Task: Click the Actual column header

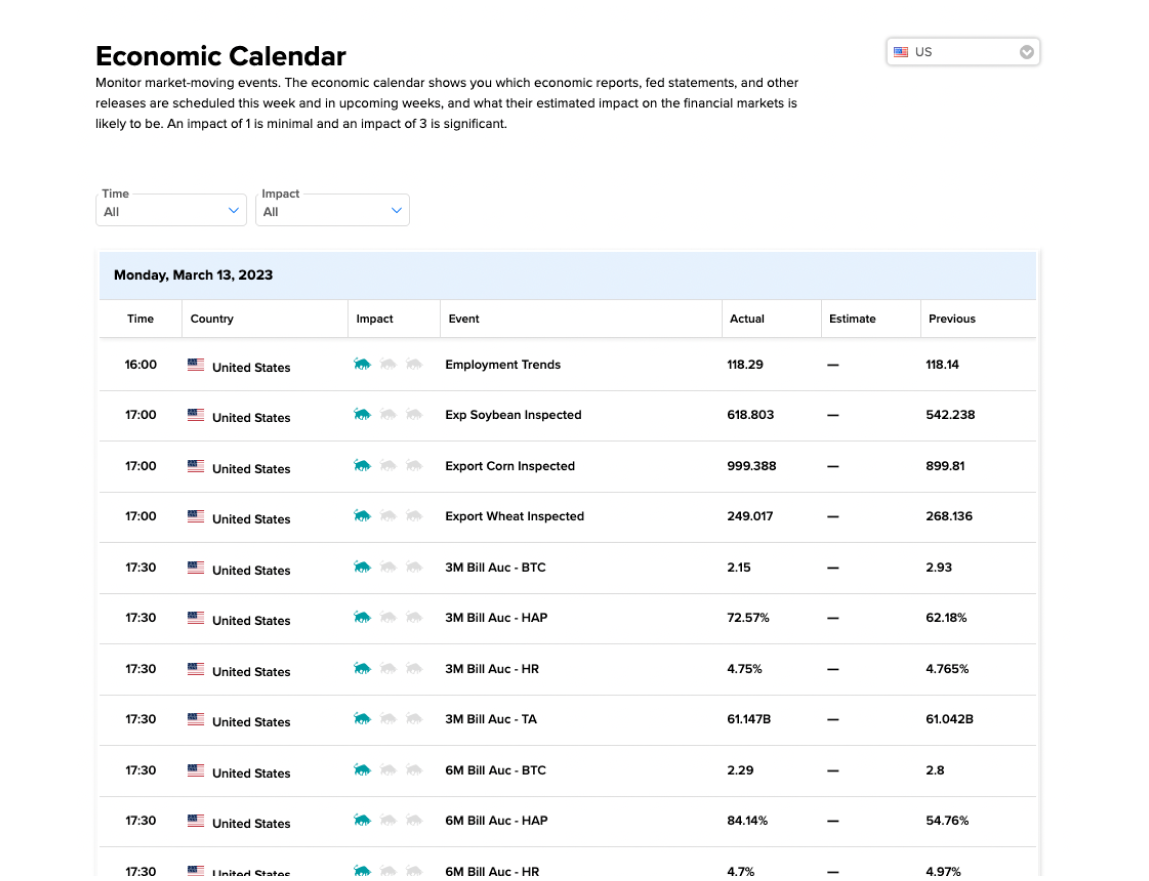Action: (747, 319)
